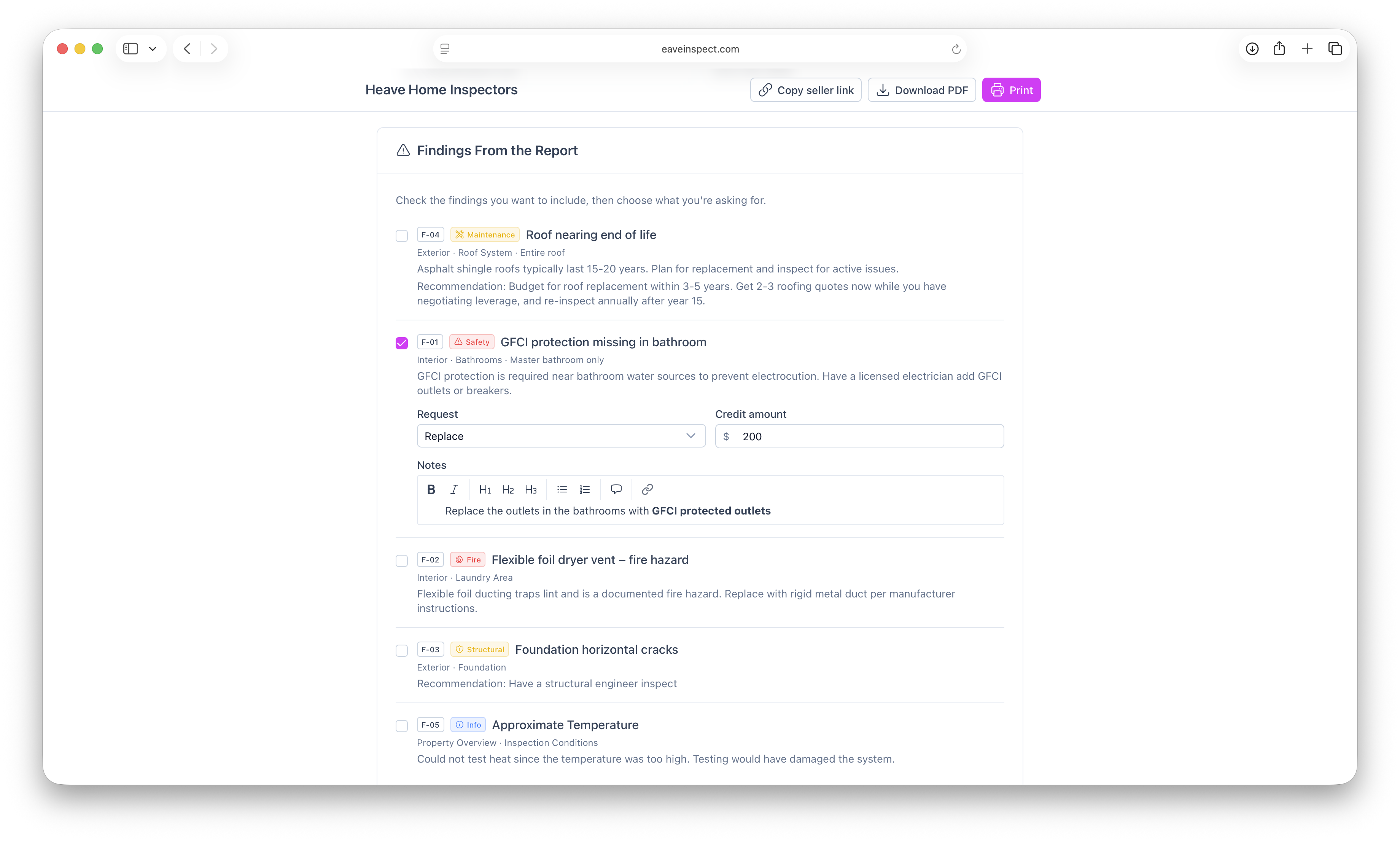Viewport: 1400px width, 841px height.
Task: Click the Download PDF button
Action: [921, 90]
